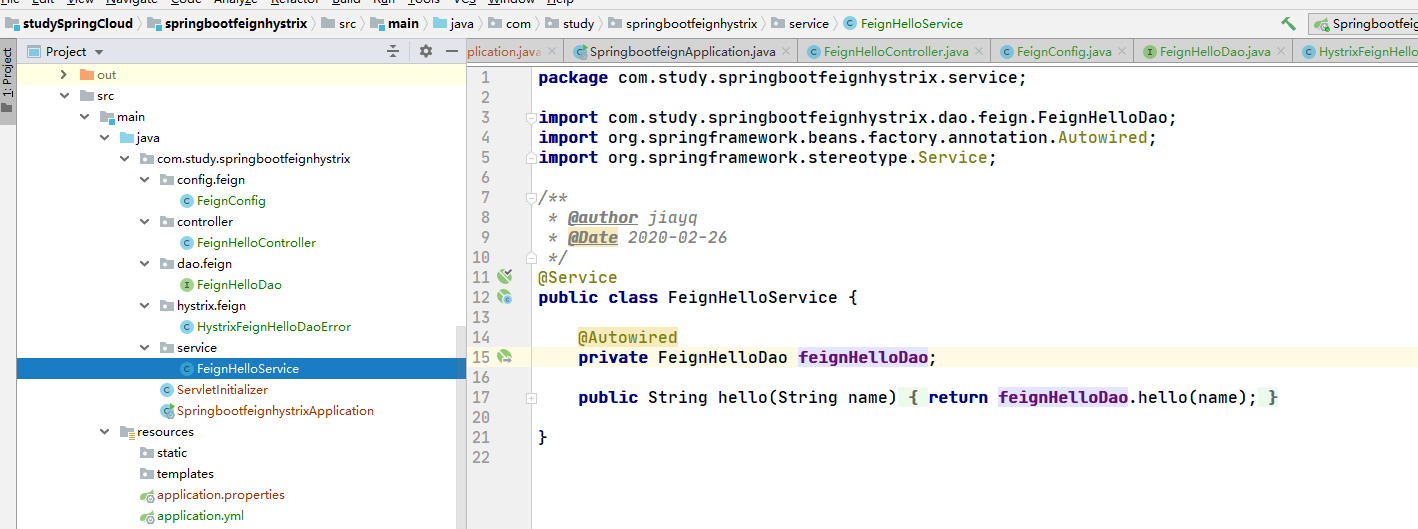
Task: Select FeignHelloController in project tree
Action: (x=256, y=243)
